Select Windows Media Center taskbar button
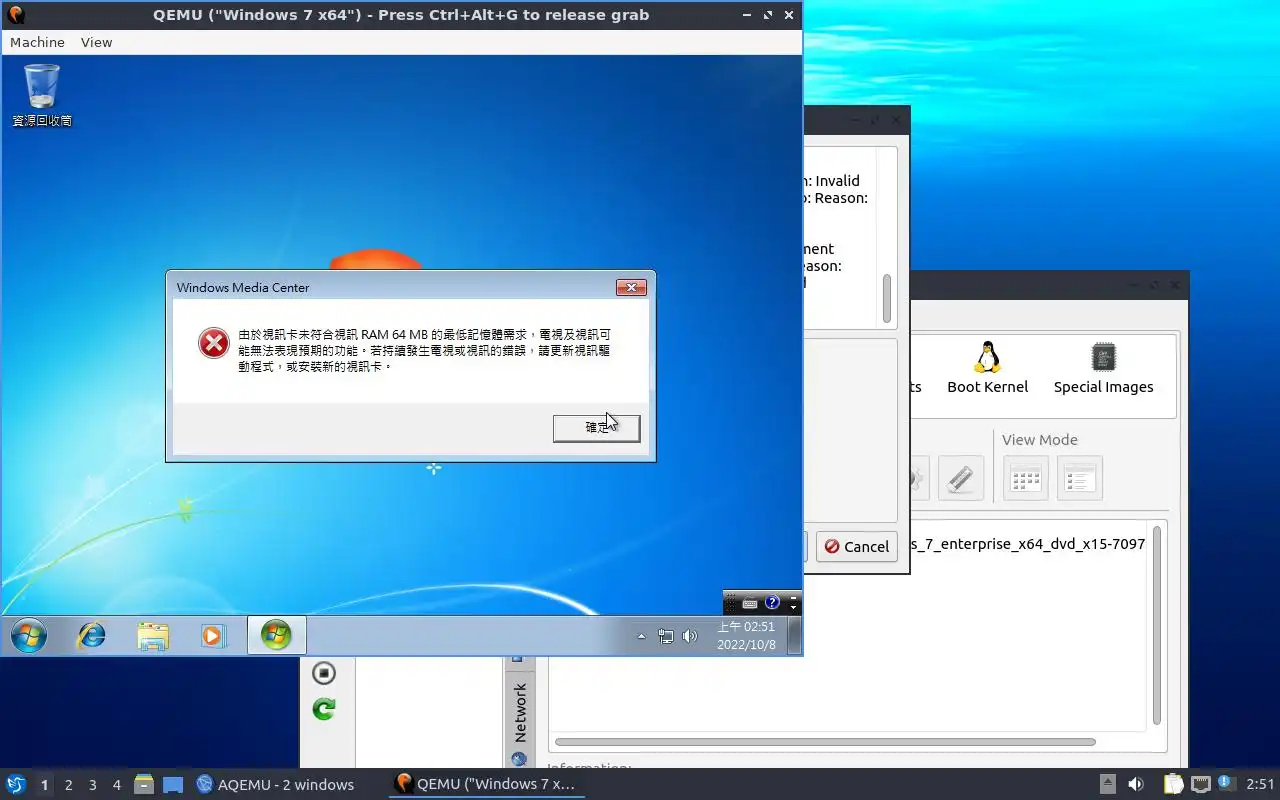This screenshot has width=1280, height=800. [x=276, y=635]
